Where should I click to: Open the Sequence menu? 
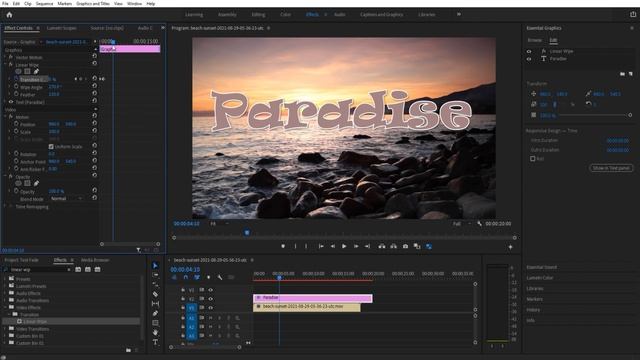(x=44, y=3)
